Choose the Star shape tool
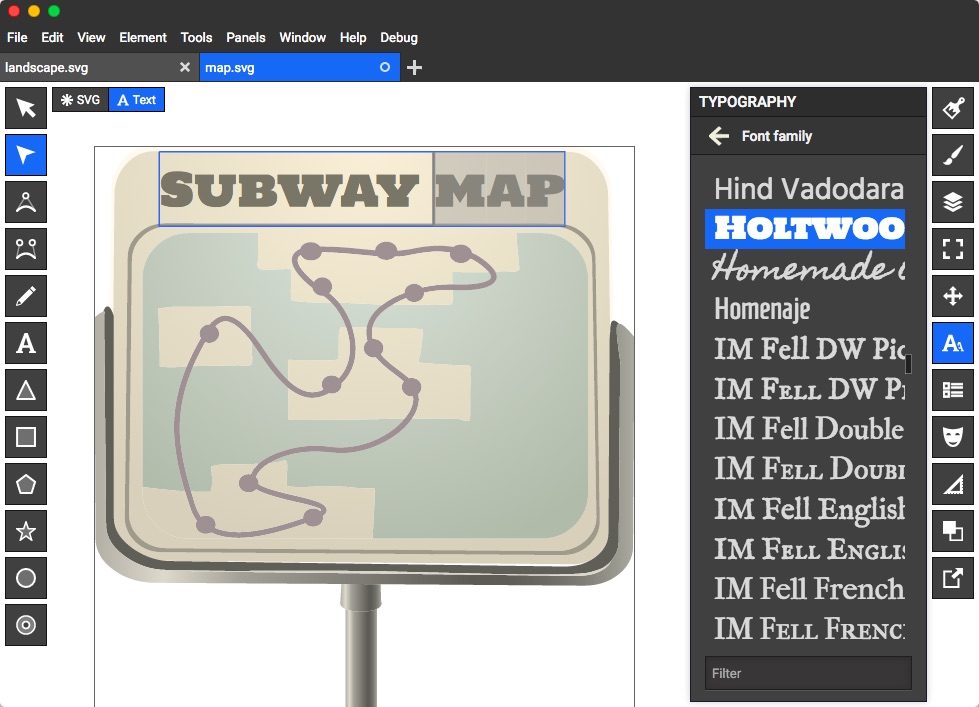Image resolution: width=979 pixels, height=707 pixels. 25,531
